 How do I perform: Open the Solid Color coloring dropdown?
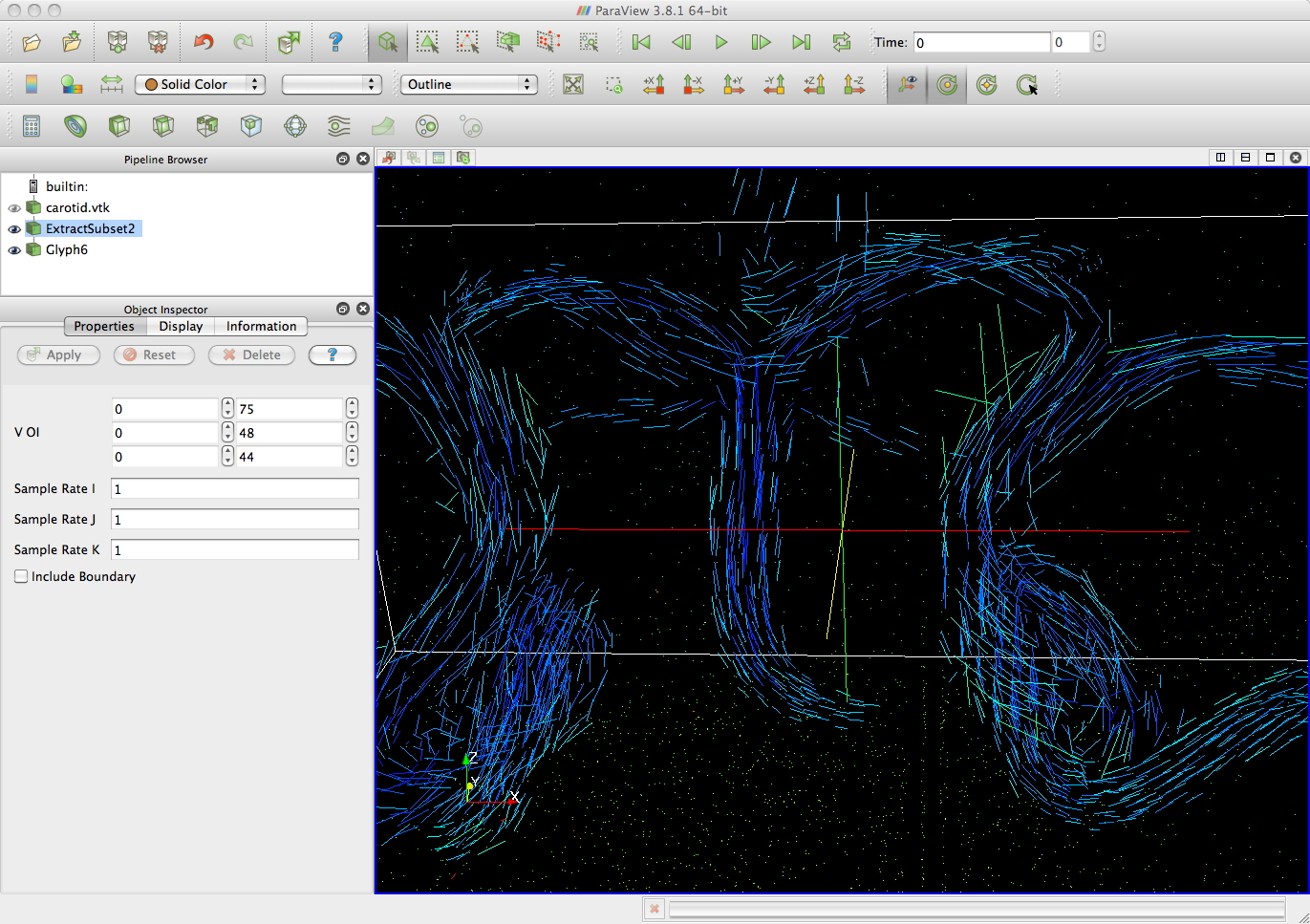pos(200,84)
